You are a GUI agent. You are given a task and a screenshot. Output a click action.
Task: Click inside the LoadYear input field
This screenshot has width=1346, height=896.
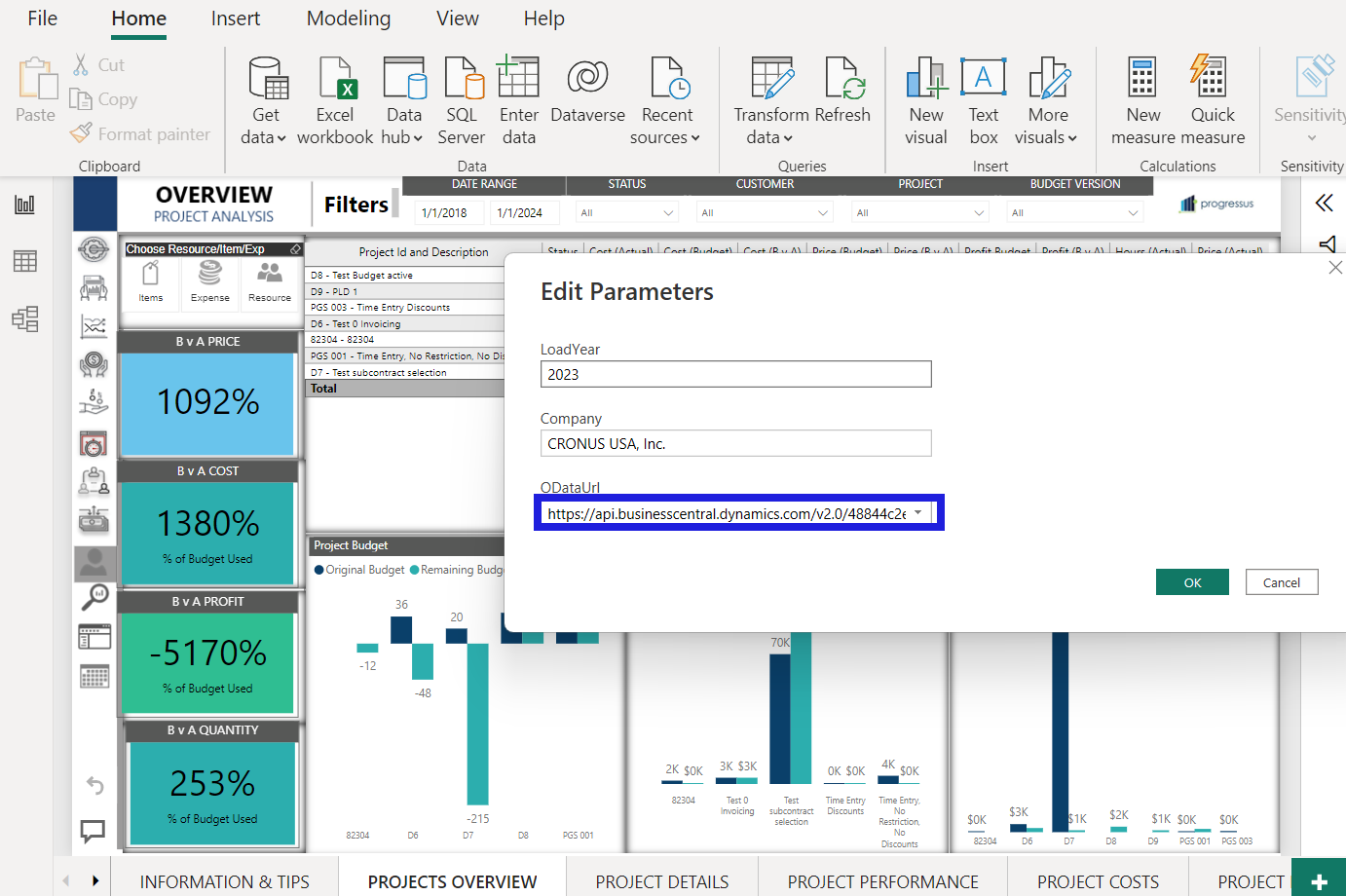point(735,374)
